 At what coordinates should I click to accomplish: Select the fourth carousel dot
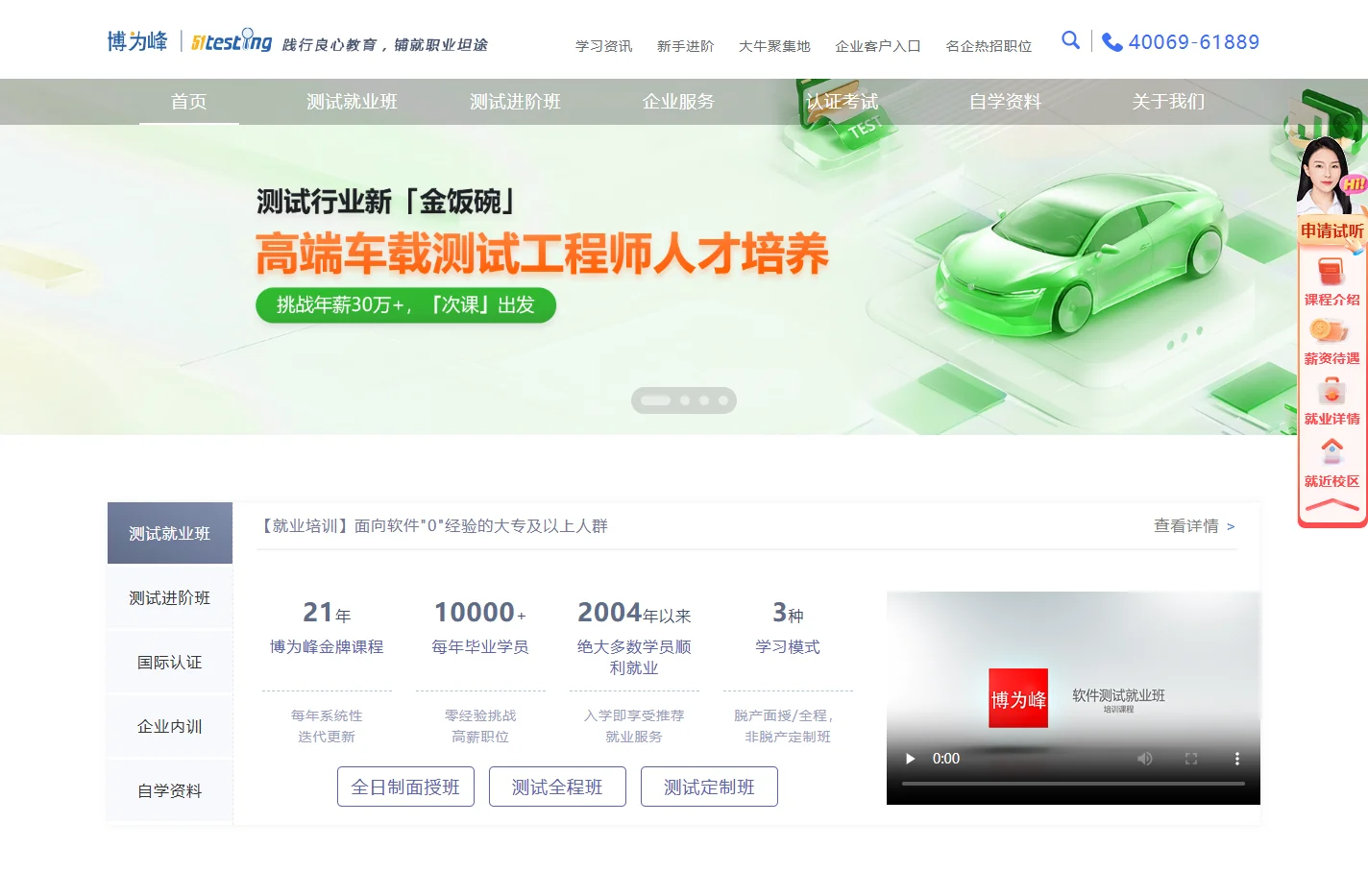point(723,400)
